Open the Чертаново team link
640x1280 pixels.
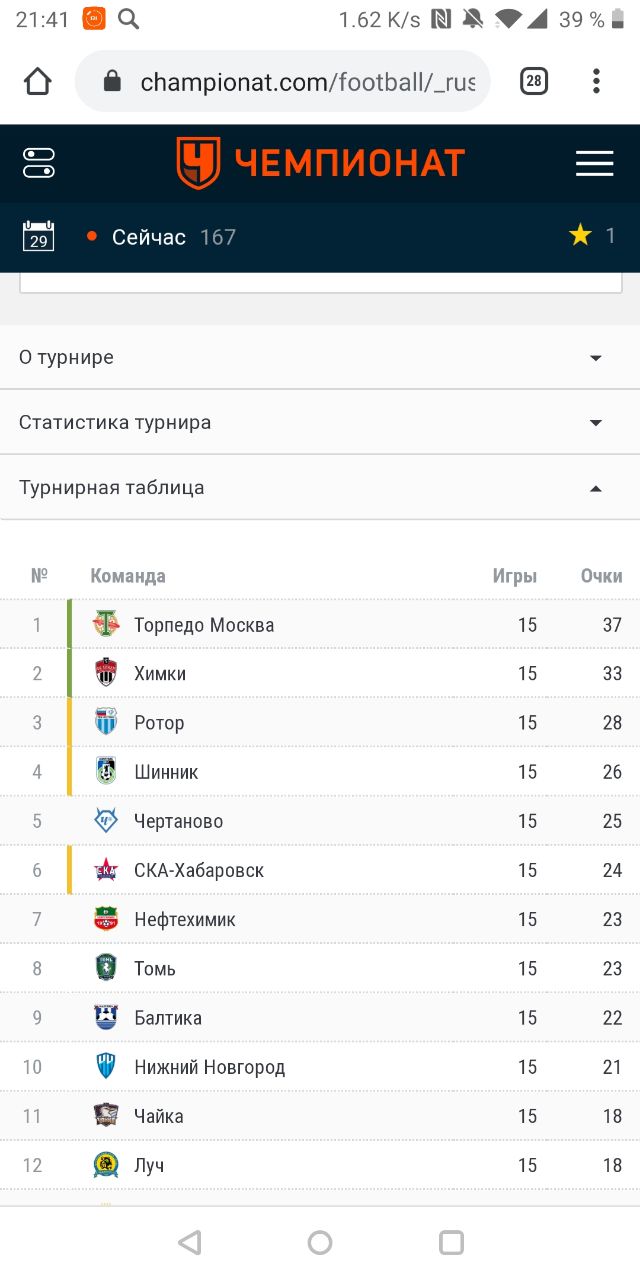click(x=179, y=821)
